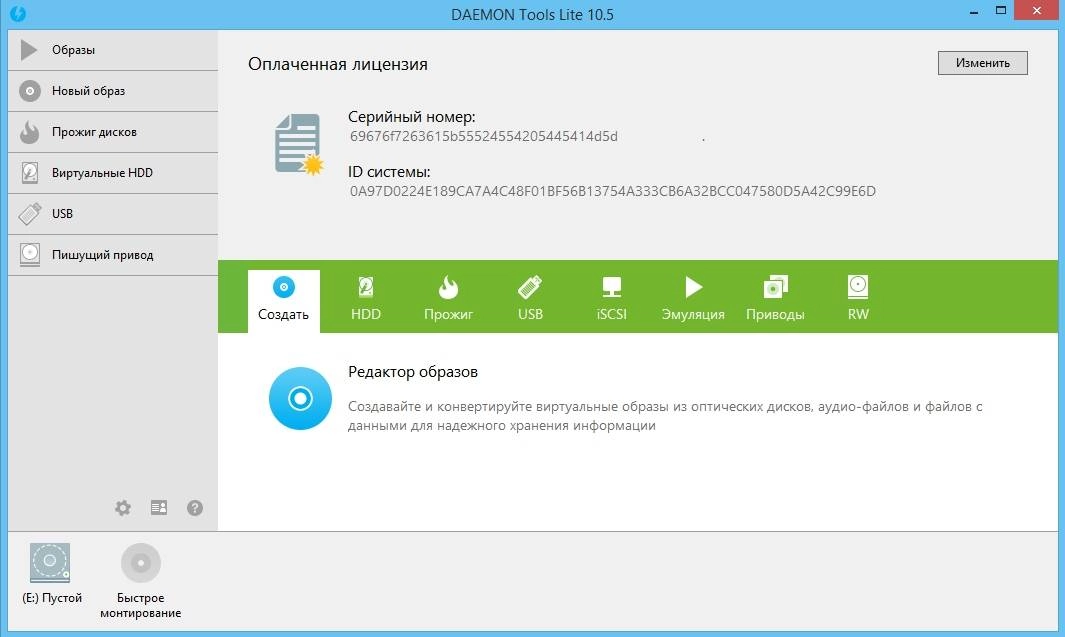Click the blue Редактор образов disc icon
Viewport: 1065px width, 637px height.
300,399
